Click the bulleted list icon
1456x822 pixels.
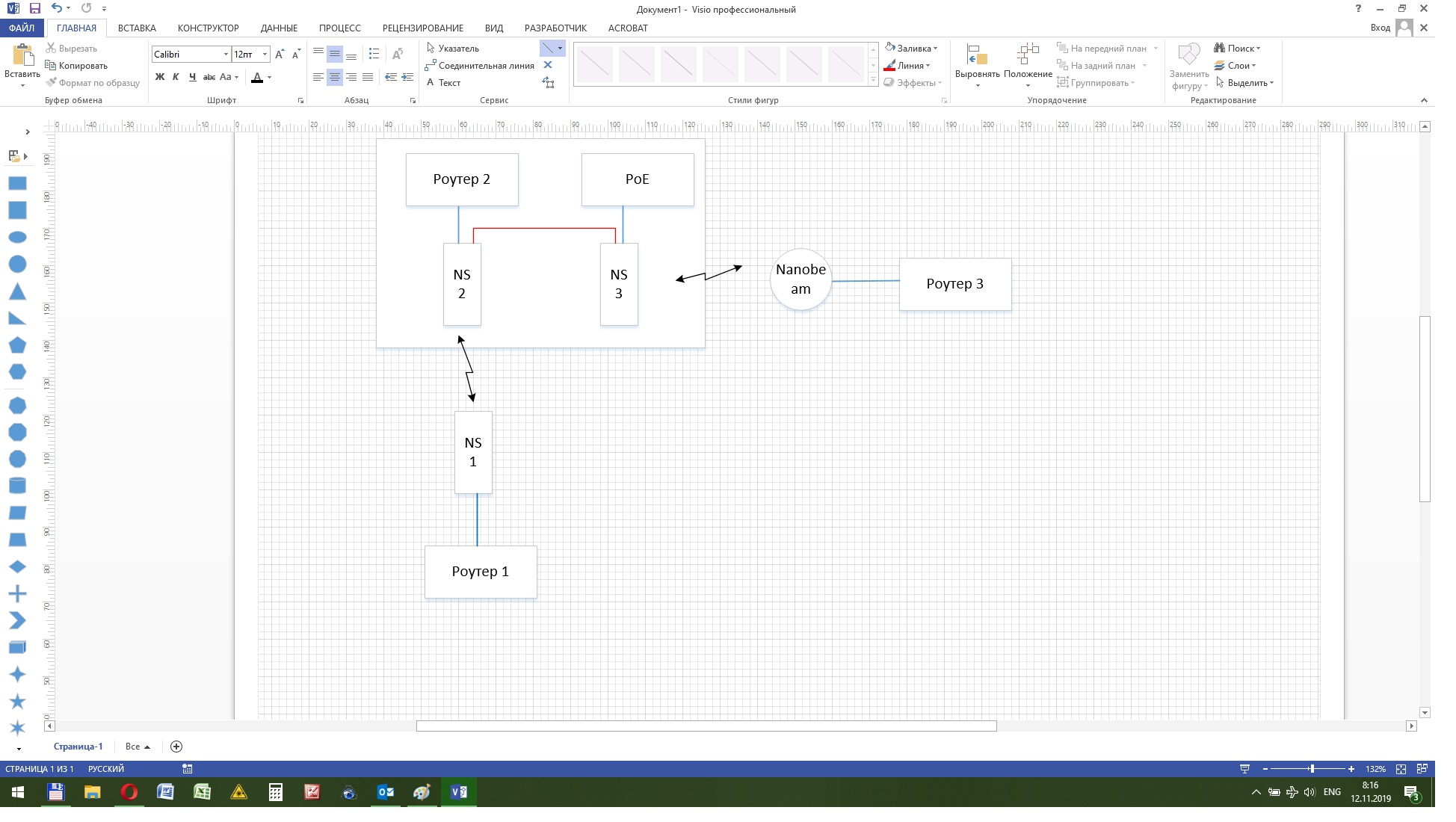click(x=374, y=55)
